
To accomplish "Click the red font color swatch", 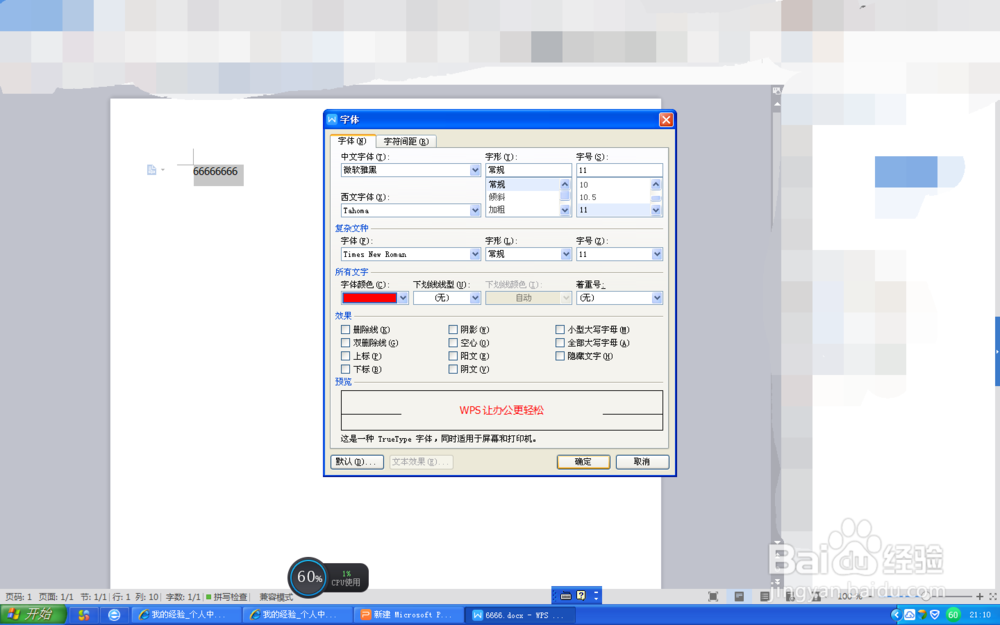I will (x=370, y=298).
